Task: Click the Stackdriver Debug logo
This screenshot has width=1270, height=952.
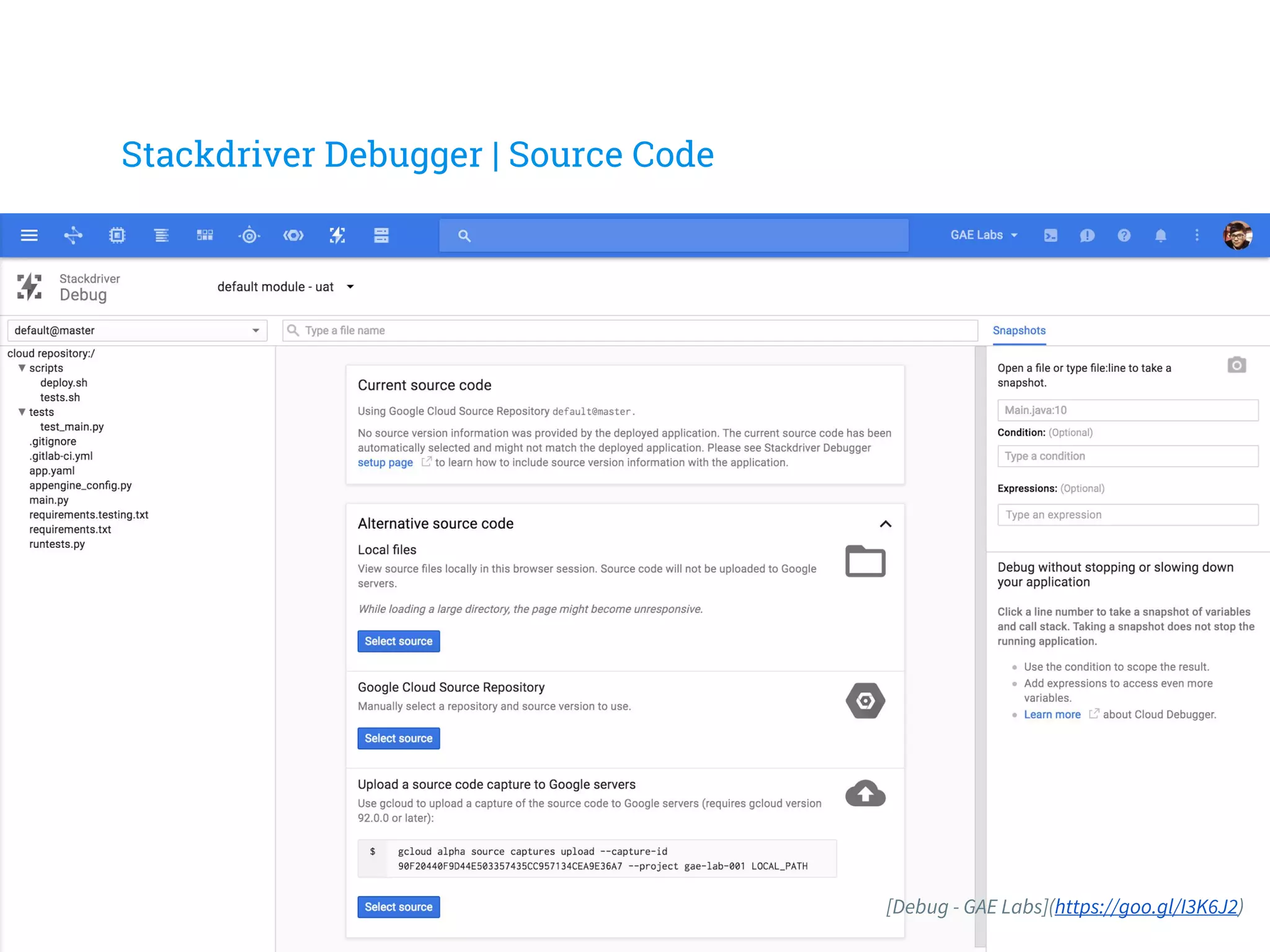Action: tap(29, 287)
